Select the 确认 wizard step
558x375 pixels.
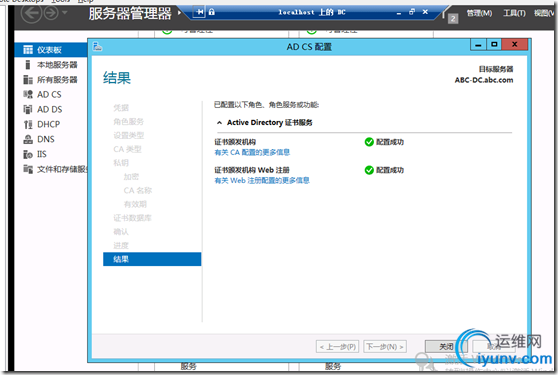121,232
